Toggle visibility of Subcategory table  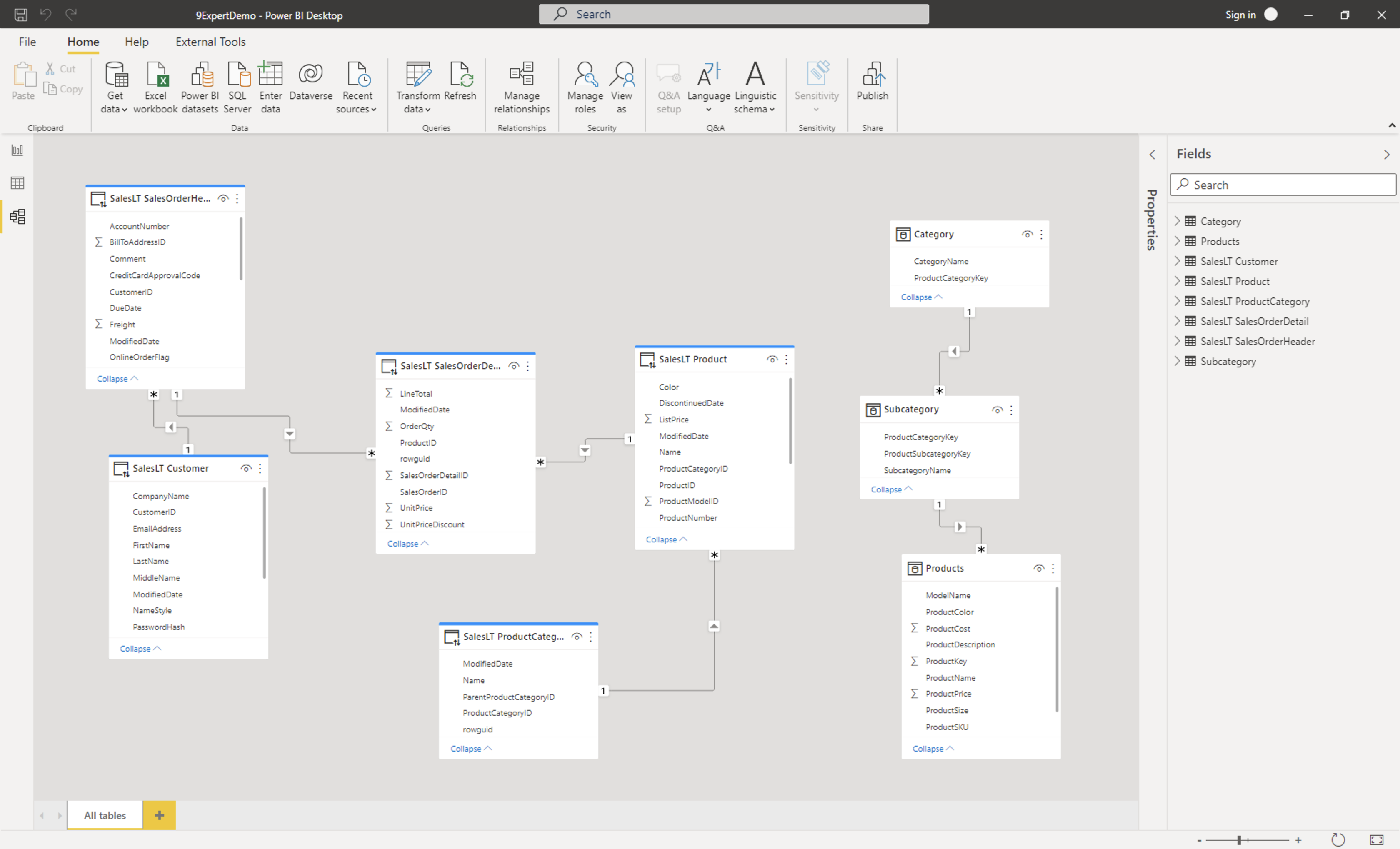coord(997,410)
